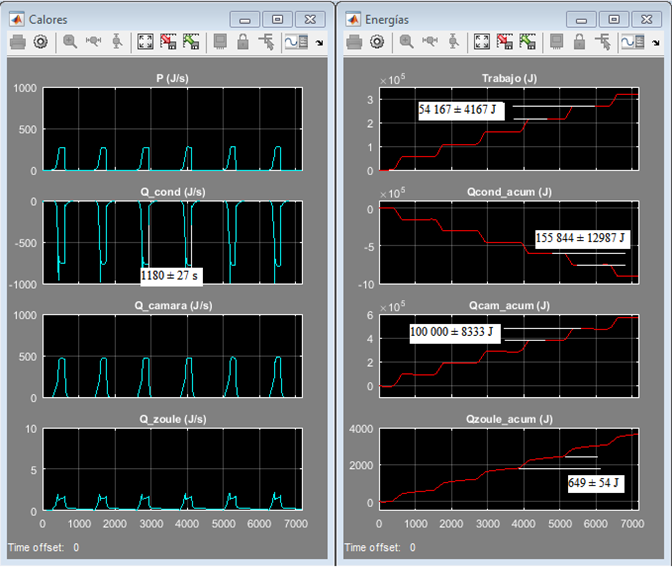This screenshot has height=569, width=672.
Task: Click 'Time offset: 0' in Energías window
Action: (x=380, y=547)
